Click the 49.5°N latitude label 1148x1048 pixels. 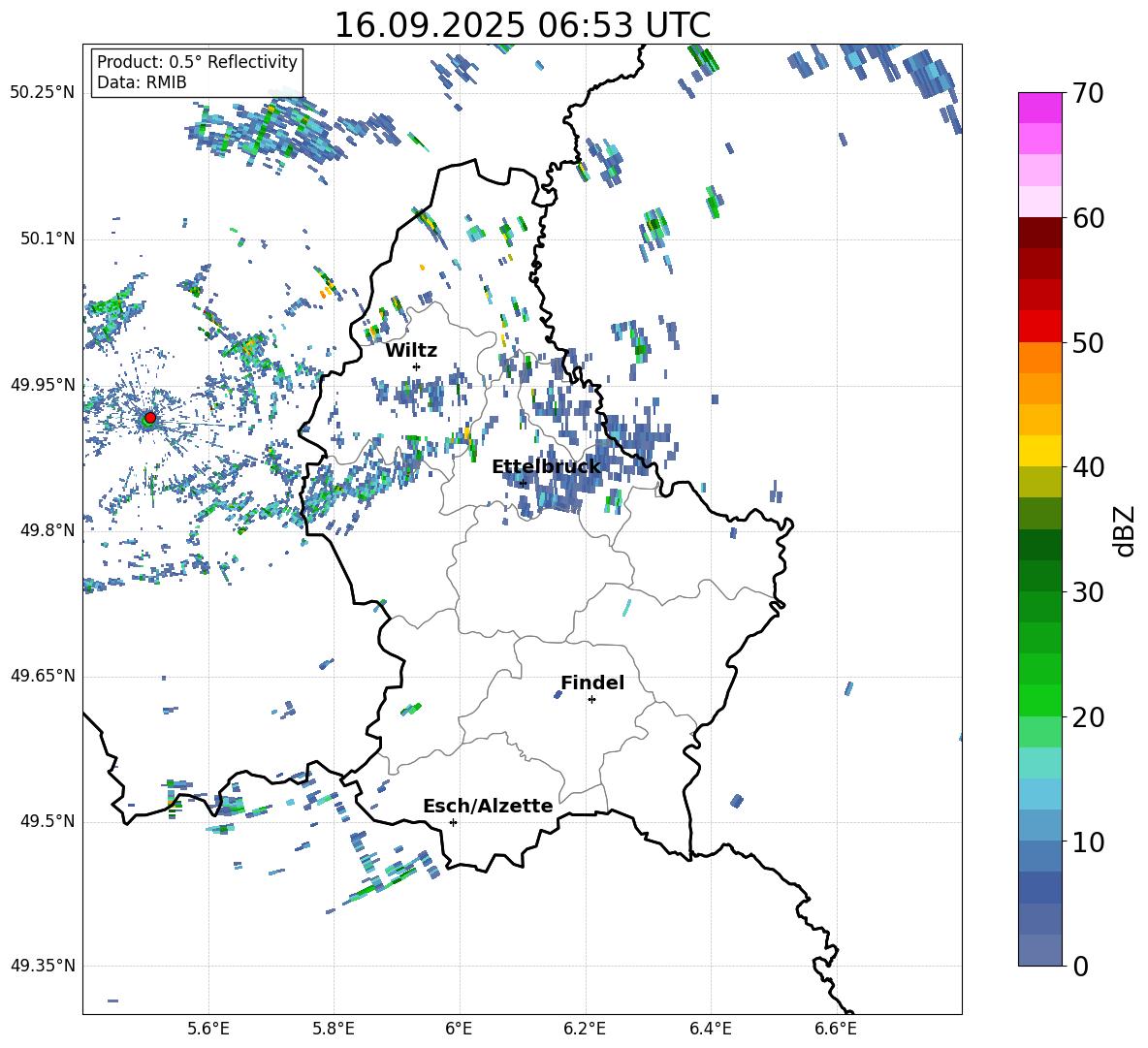(48, 821)
